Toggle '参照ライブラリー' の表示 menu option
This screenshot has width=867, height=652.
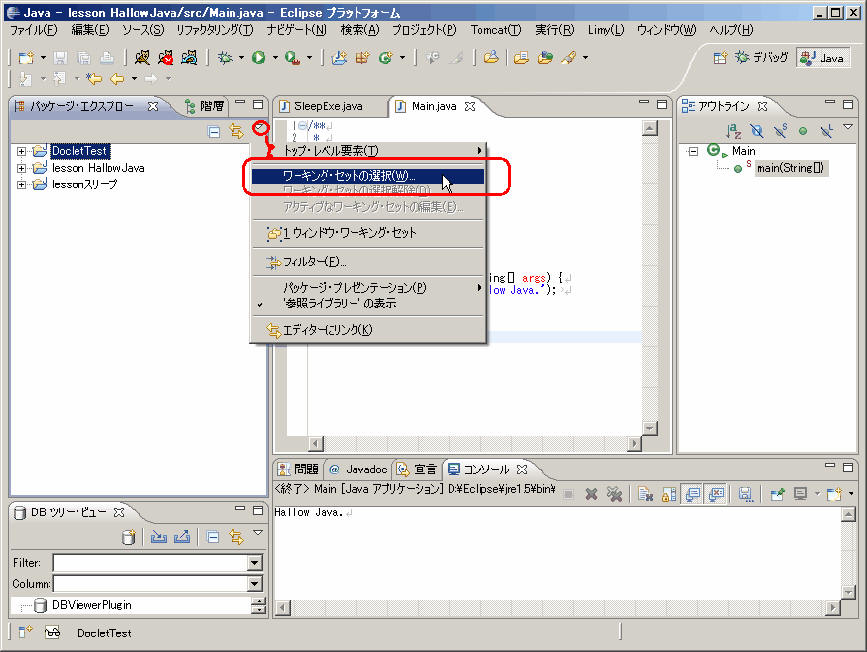coord(339,303)
